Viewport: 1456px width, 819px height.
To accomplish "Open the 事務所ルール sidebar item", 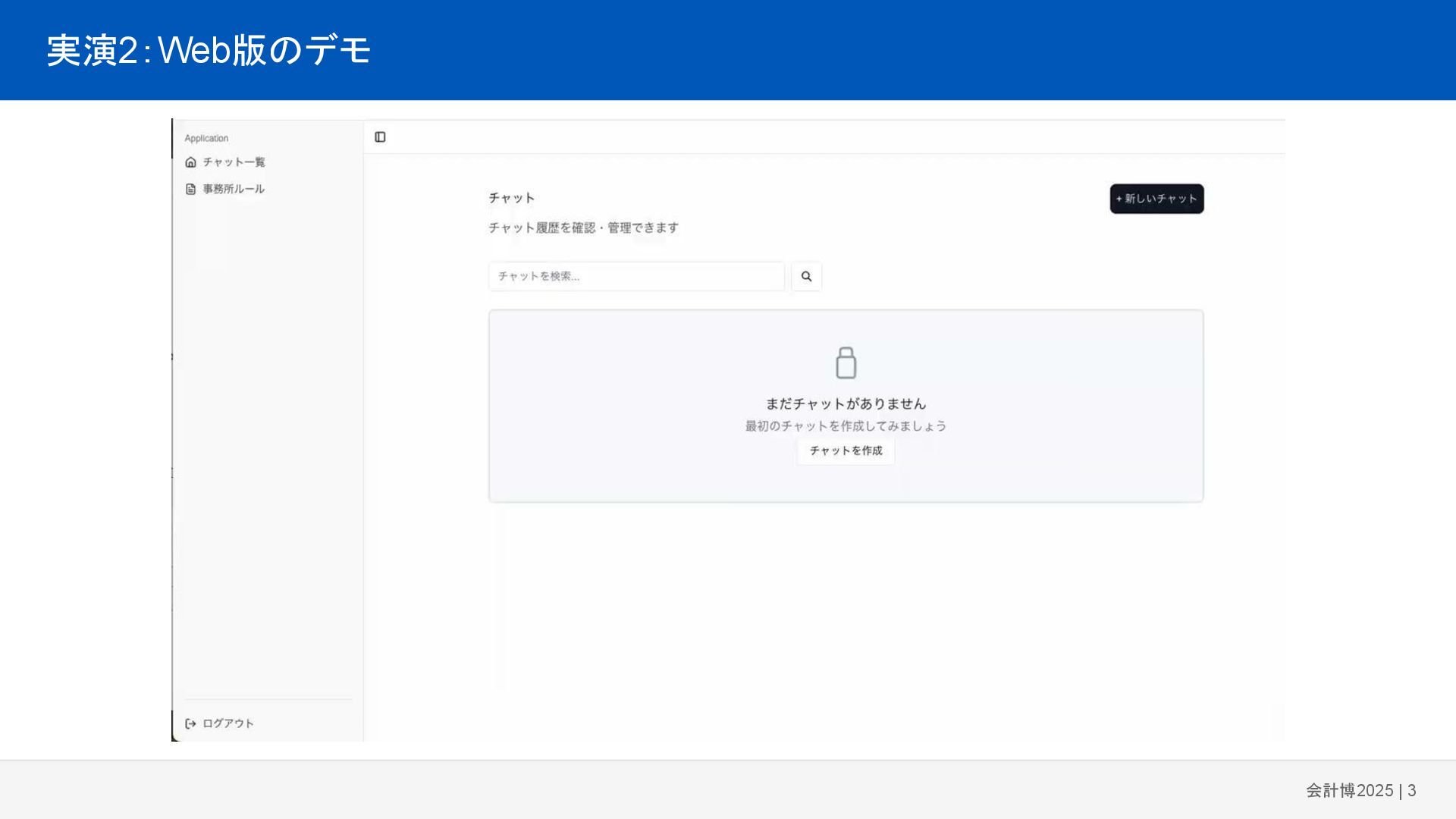I will tap(234, 189).
